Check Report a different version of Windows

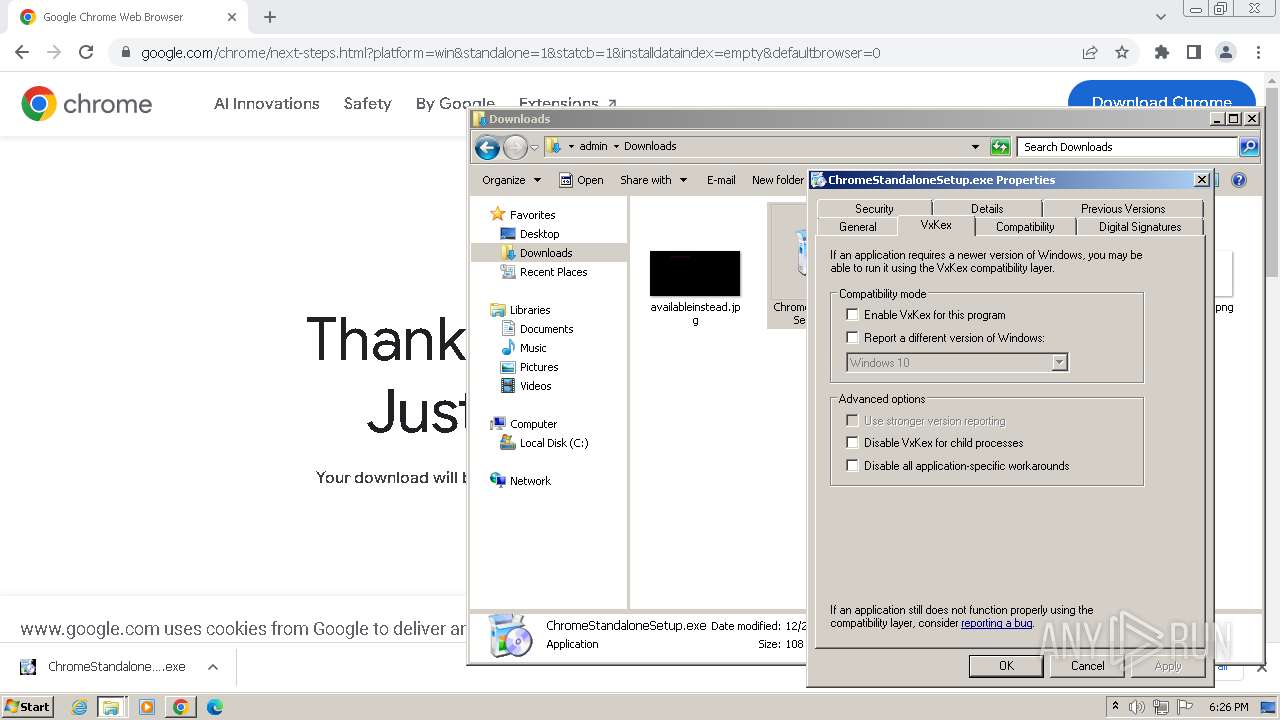pos(853,338)
